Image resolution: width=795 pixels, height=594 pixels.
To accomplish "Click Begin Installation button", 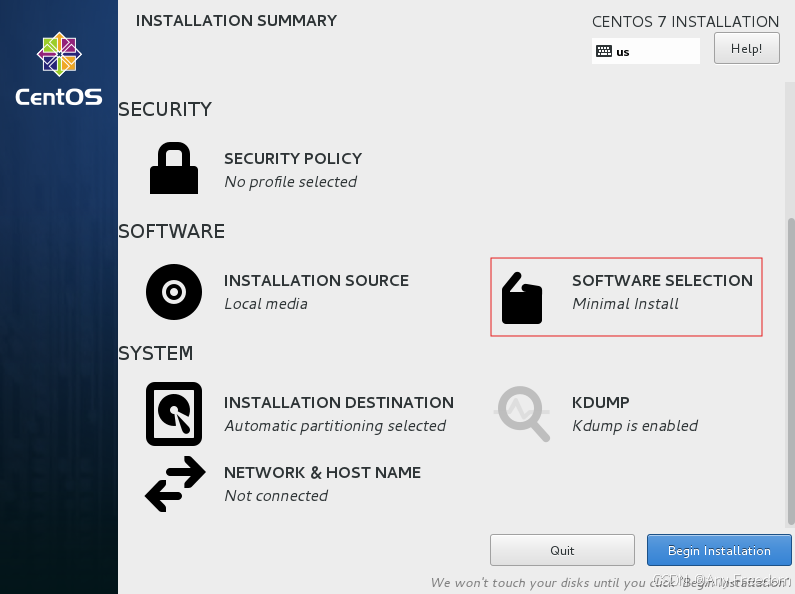I will 719,550.
